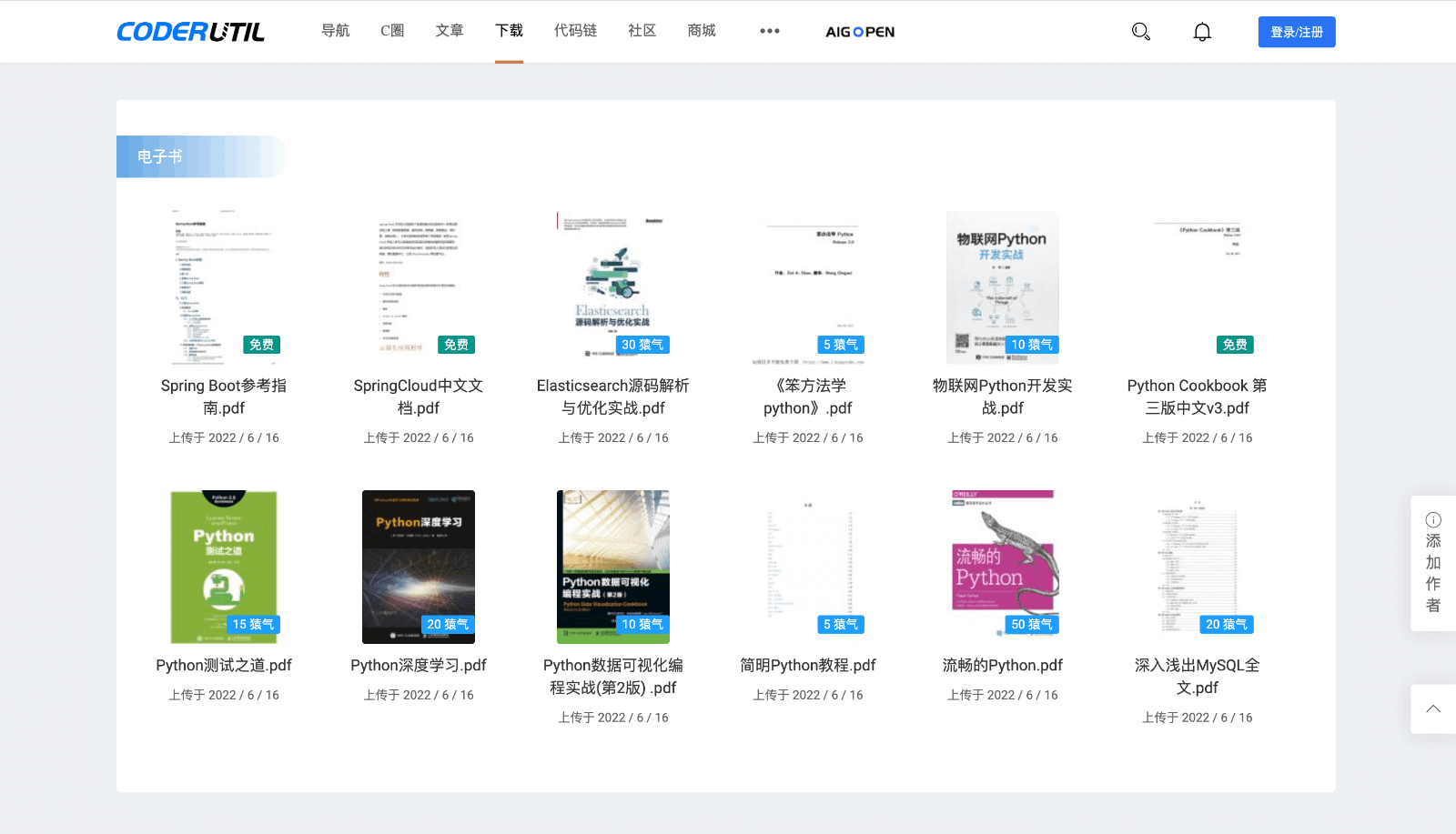Open Python Cookbook cover thumbnail
1456x834 pixels.
pyautogui.click(x=1198, y=287)
